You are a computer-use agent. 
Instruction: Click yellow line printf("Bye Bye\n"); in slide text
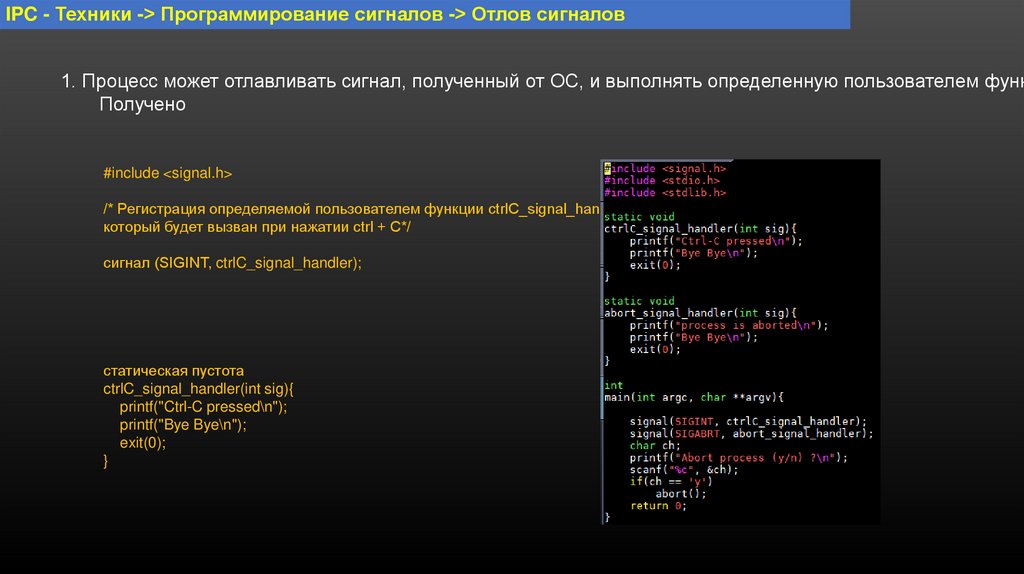[x=183, y=425]
